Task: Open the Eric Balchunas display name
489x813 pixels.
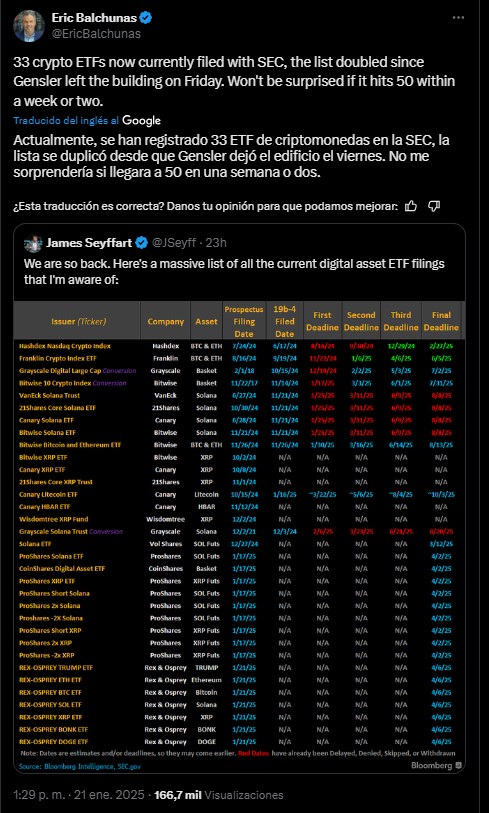Action: tap(94, 18)
